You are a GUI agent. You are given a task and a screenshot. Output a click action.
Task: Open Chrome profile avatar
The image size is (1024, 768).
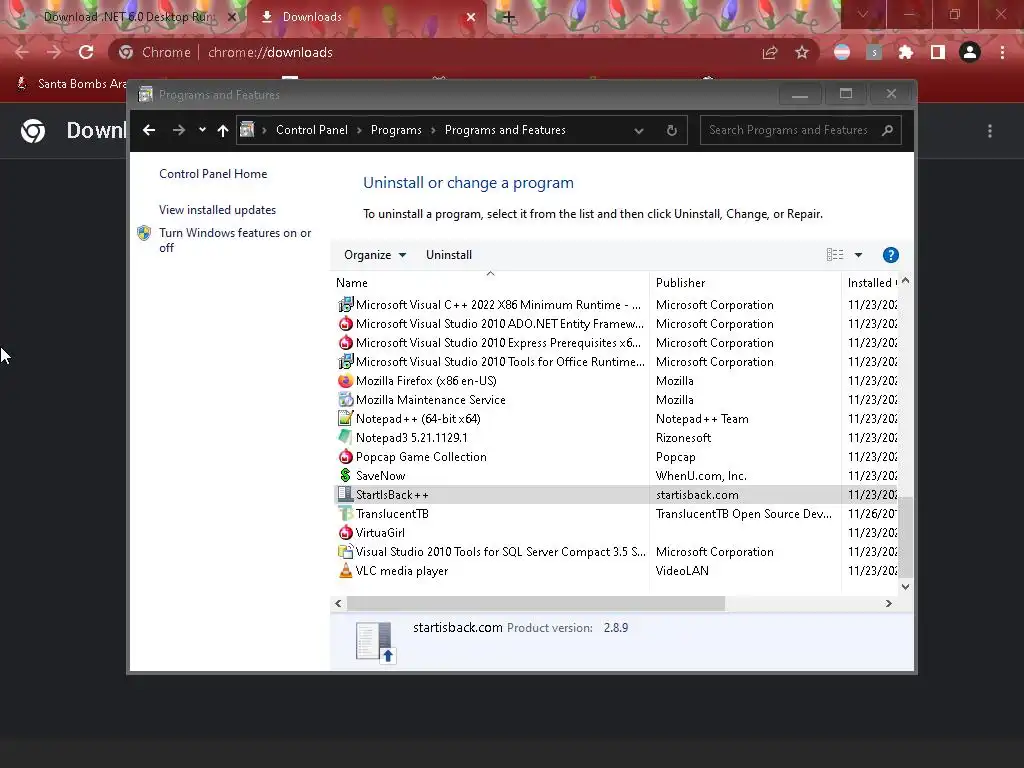[x=970, y=52]
